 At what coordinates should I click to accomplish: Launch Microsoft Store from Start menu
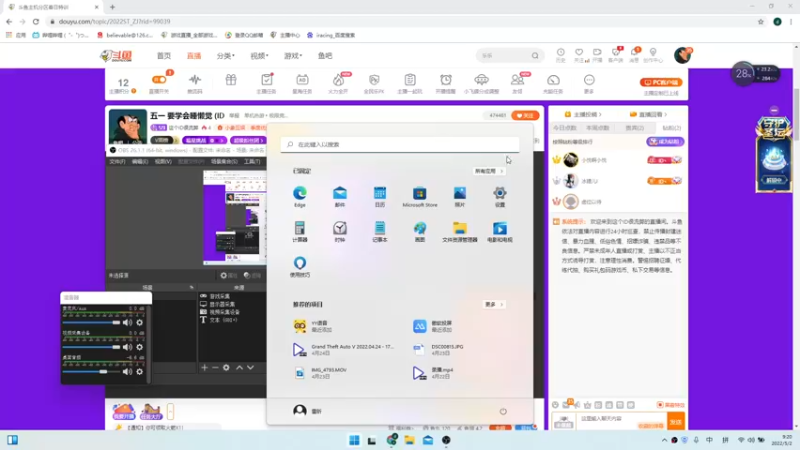coord(420,196)
